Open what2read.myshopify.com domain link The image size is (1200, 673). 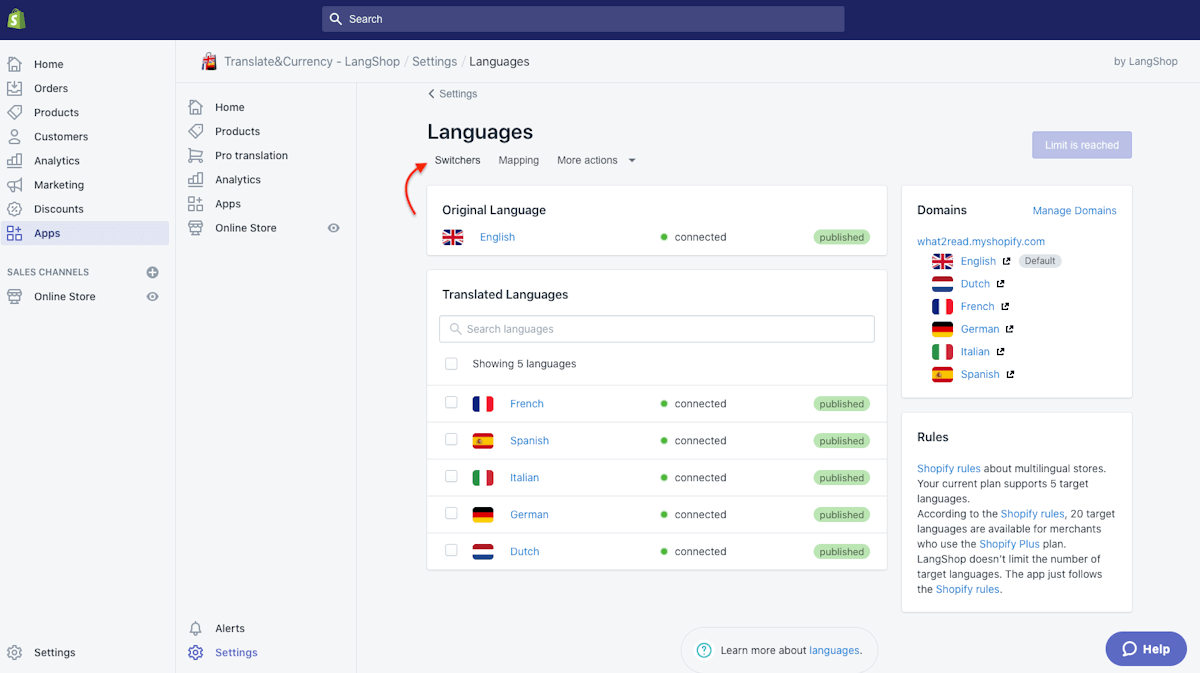point(981,241)
